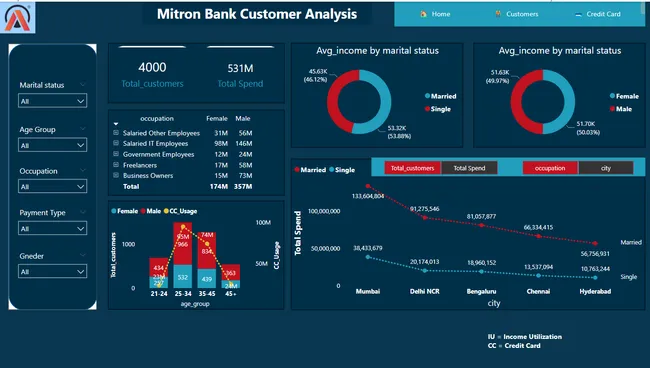Click Single legend in line chart
The width and height of the screenshot is (650, 368).
[342, 170]
